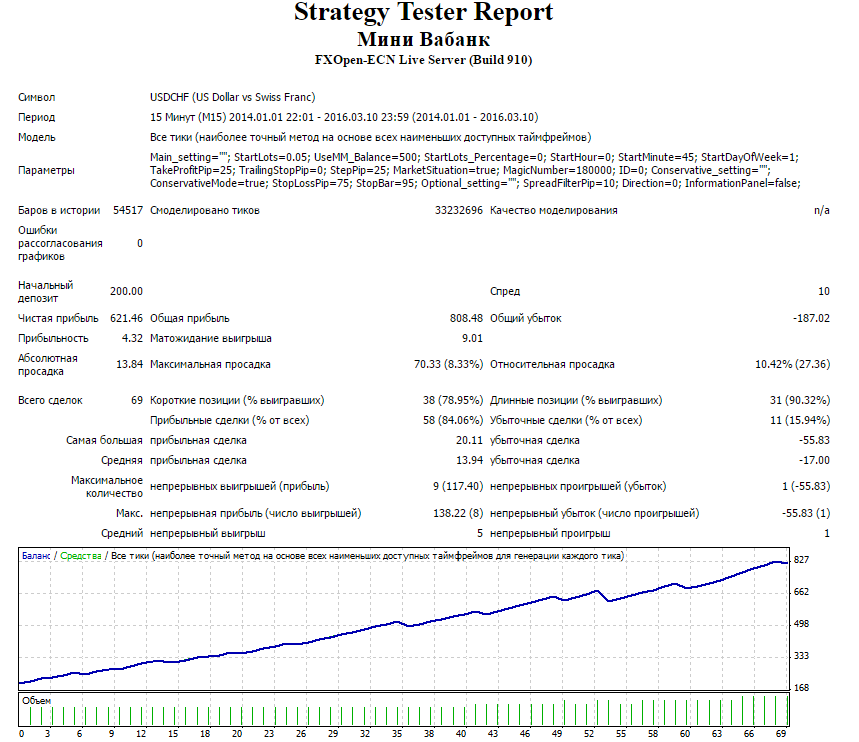The image size is (859, 742).
Task: Click the "Всего сделок" label
Action: pyautogui.click(x=50, y=401)
